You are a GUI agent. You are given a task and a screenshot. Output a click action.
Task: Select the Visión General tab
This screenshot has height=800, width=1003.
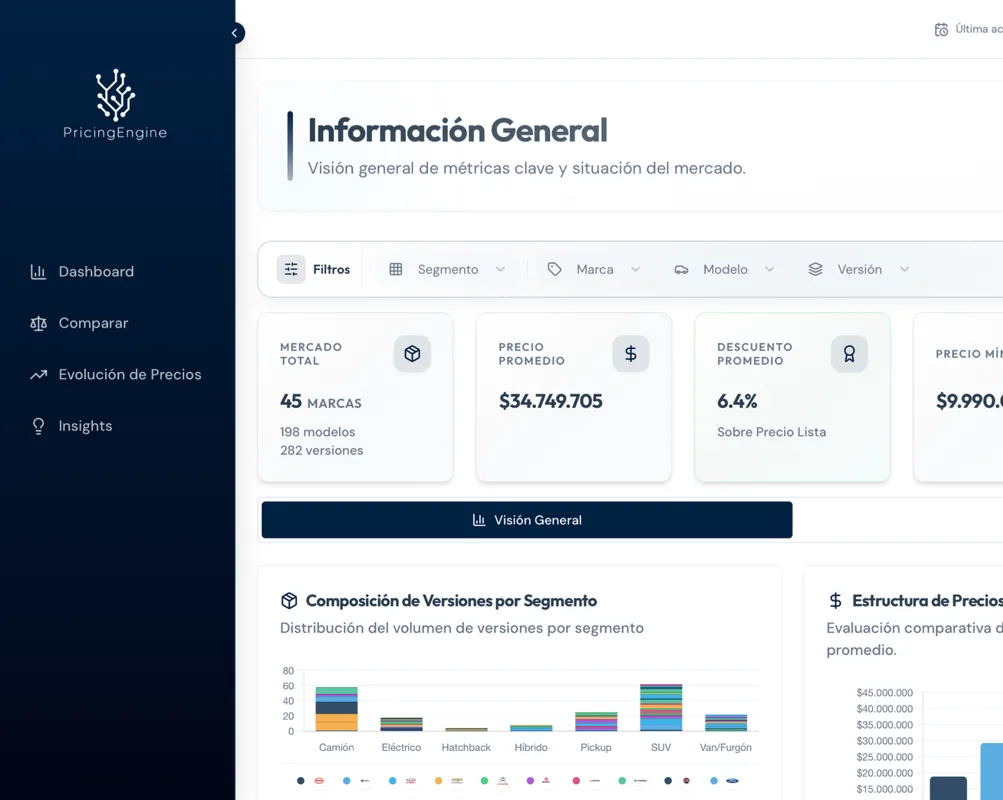pos(527,520)
